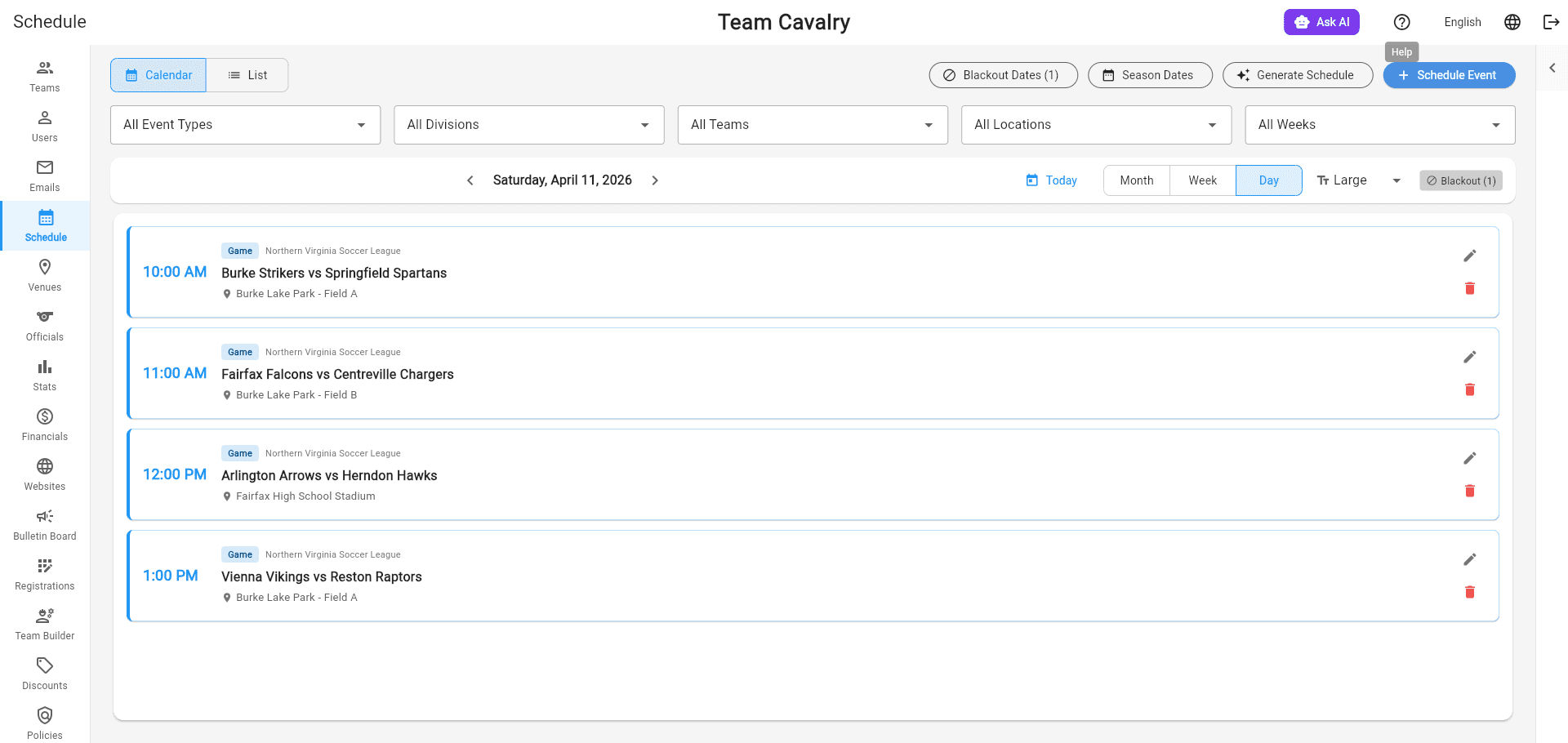1568x743 pixels.
Task: Go to Venues in sidebar
Action: pos(45,276)
